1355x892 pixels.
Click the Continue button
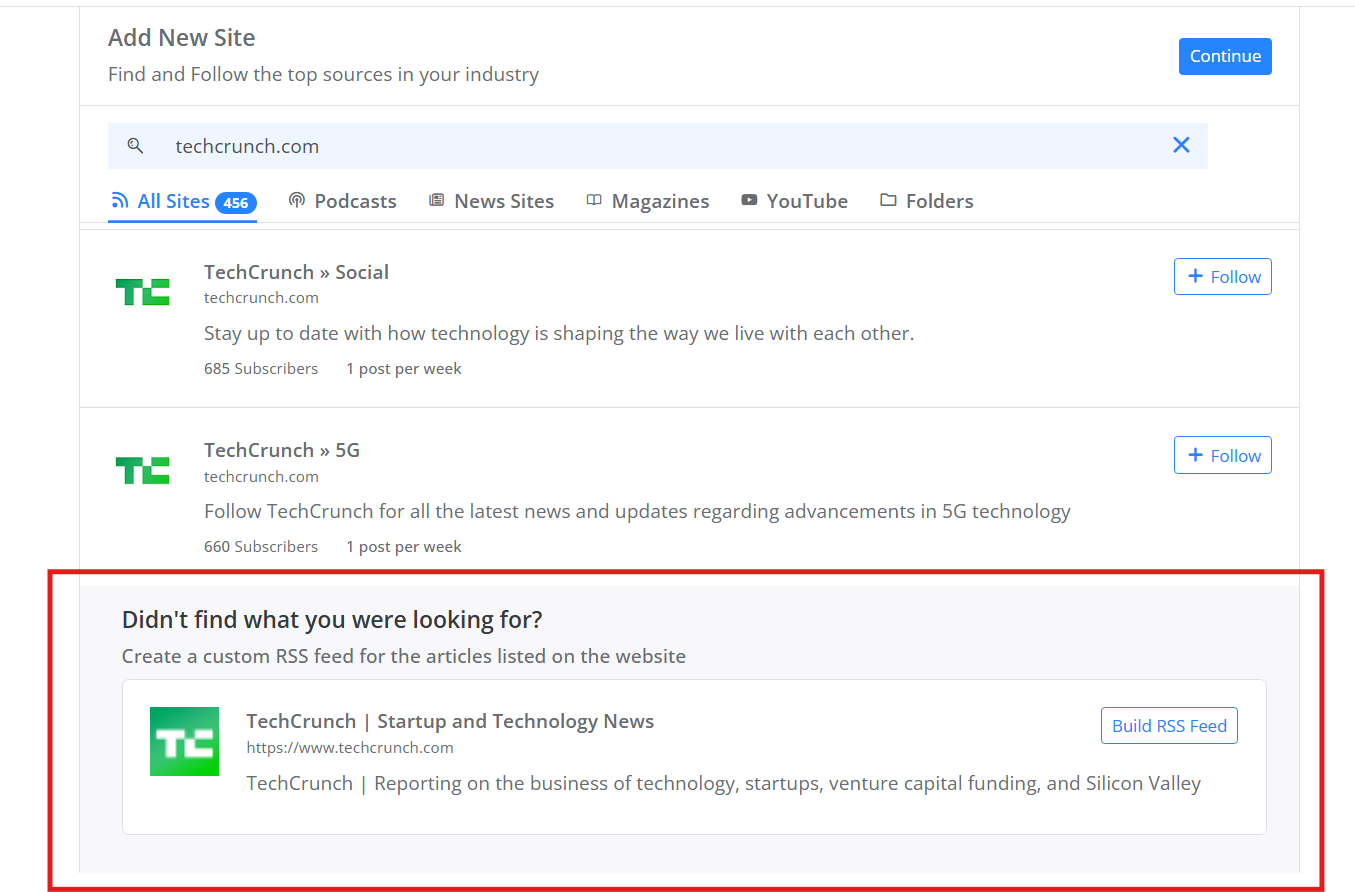(x=1225, y=56)
